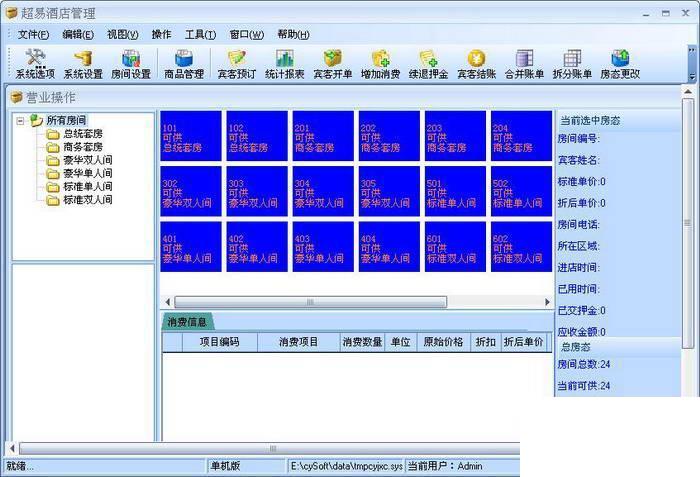This screenshot has height=477, width=700.
Task: Select room 101 总统套房 tile
Action: click(191, 136)
